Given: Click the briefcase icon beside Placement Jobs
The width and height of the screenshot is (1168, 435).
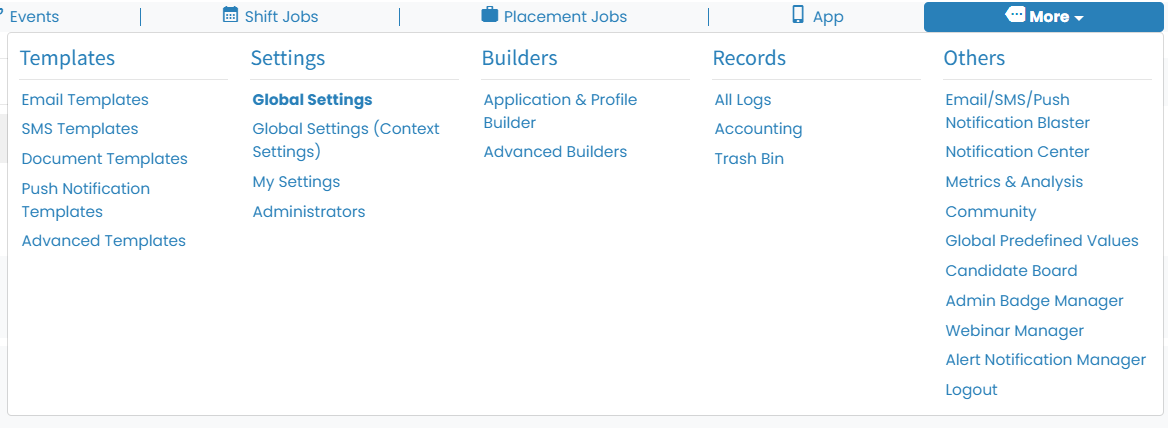Looking at the screenshot, I should [x=489, y=15].
